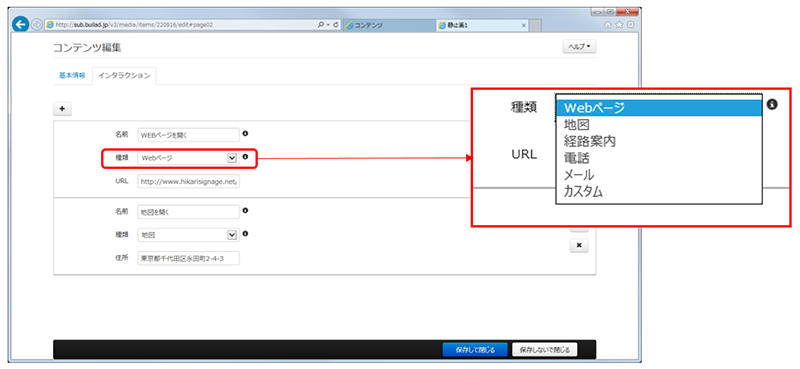Click the browser tools gear icon
Viewport: 800px width, 369px height.
point(630,24)
